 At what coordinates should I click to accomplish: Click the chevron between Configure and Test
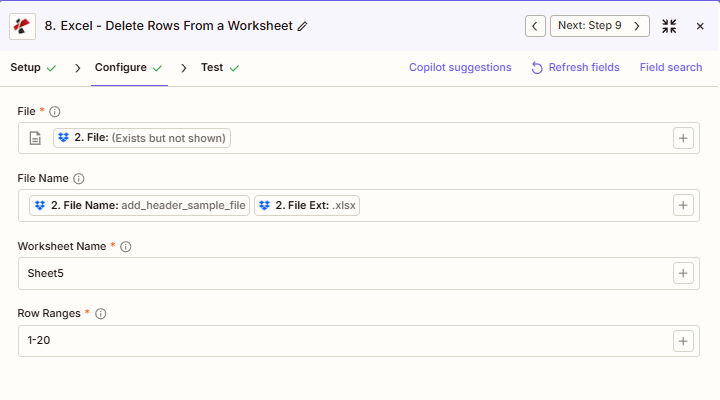click(184, 68)
